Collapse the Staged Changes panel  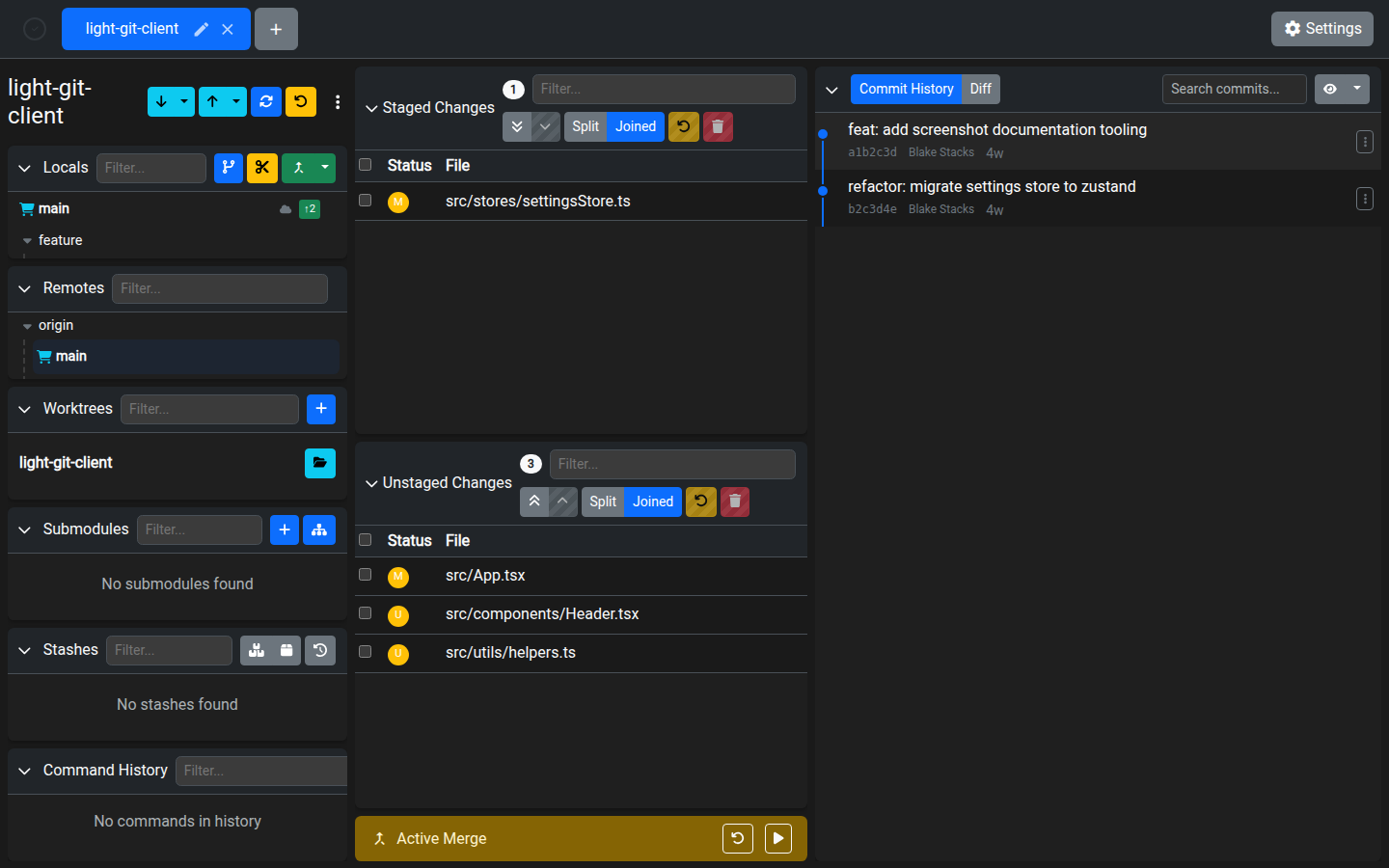371,108
